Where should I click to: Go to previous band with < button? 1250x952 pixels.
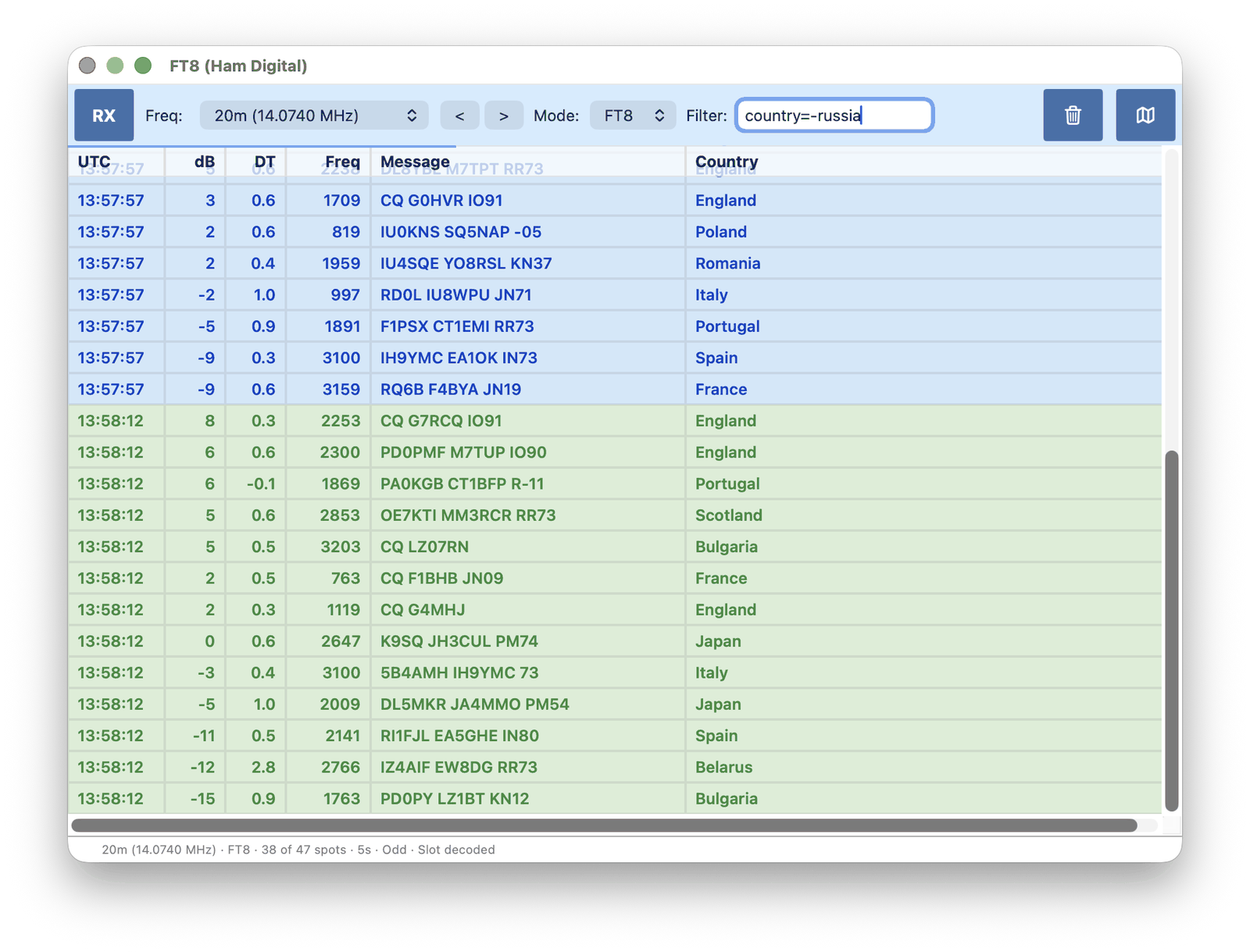(x=459, y=116)
